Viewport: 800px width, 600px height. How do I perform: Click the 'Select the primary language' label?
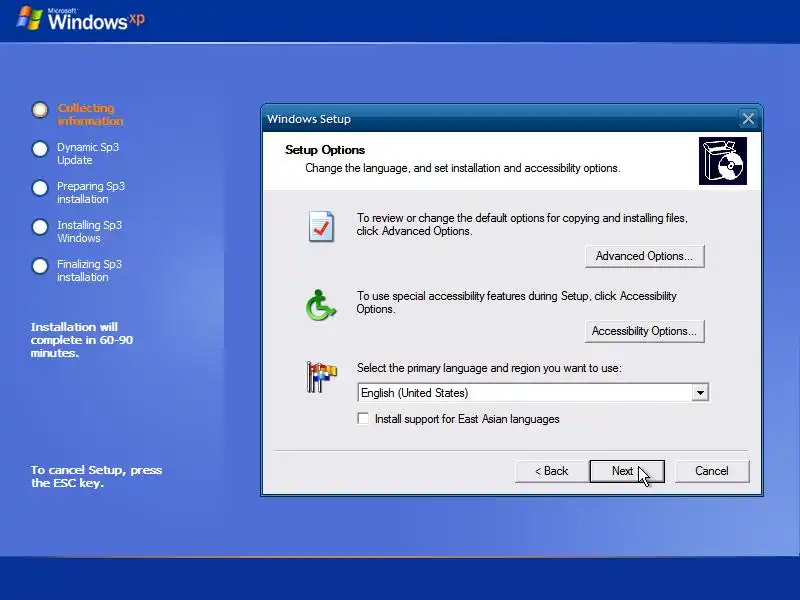point(489,368)
